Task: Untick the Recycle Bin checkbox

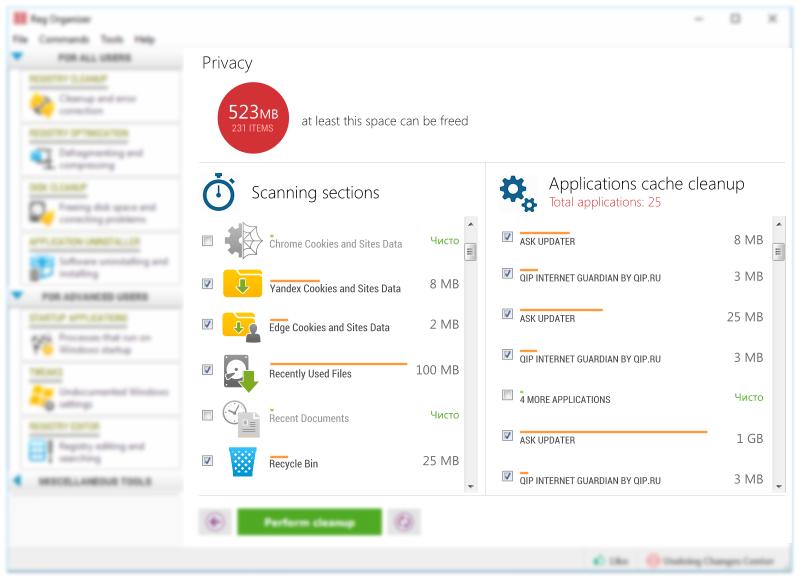Action: click(x=208, y=461)
